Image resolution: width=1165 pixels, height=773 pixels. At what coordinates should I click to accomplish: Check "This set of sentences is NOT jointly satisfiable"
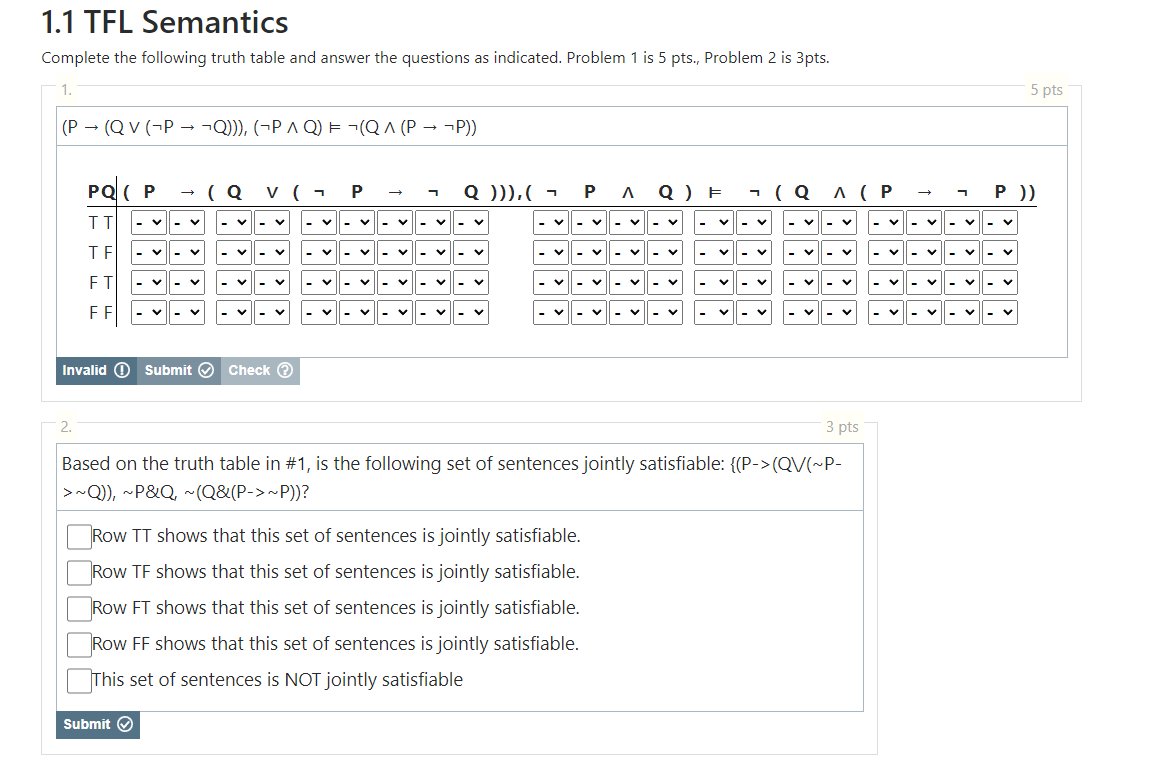78,680
